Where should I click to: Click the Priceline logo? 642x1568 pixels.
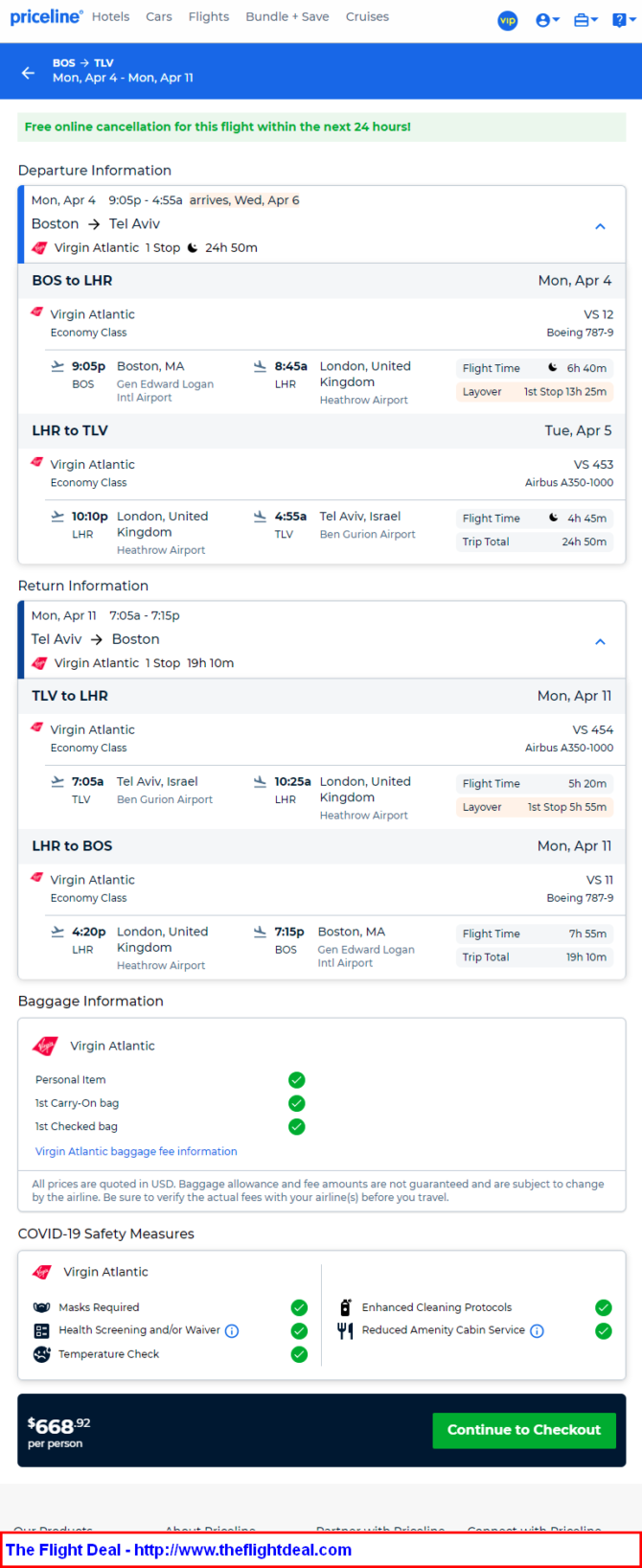(x=45, y=17)
